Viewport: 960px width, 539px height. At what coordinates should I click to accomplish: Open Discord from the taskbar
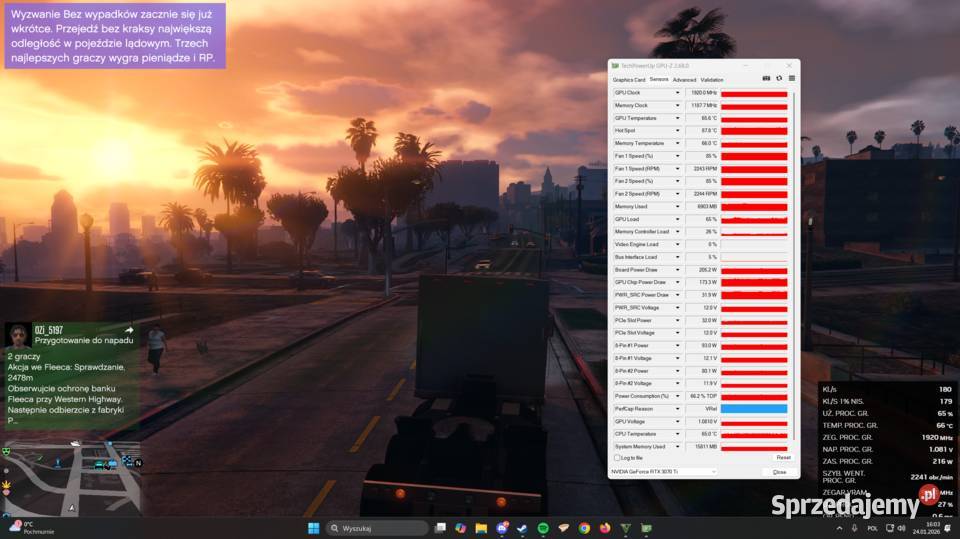pyautogui.click(x=502, y=528)
